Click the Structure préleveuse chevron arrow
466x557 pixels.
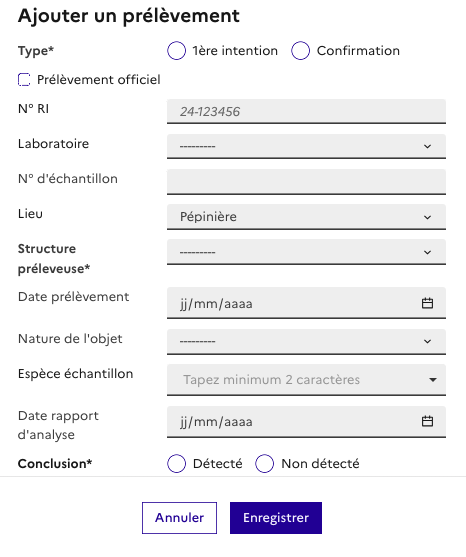click(427, 252)
